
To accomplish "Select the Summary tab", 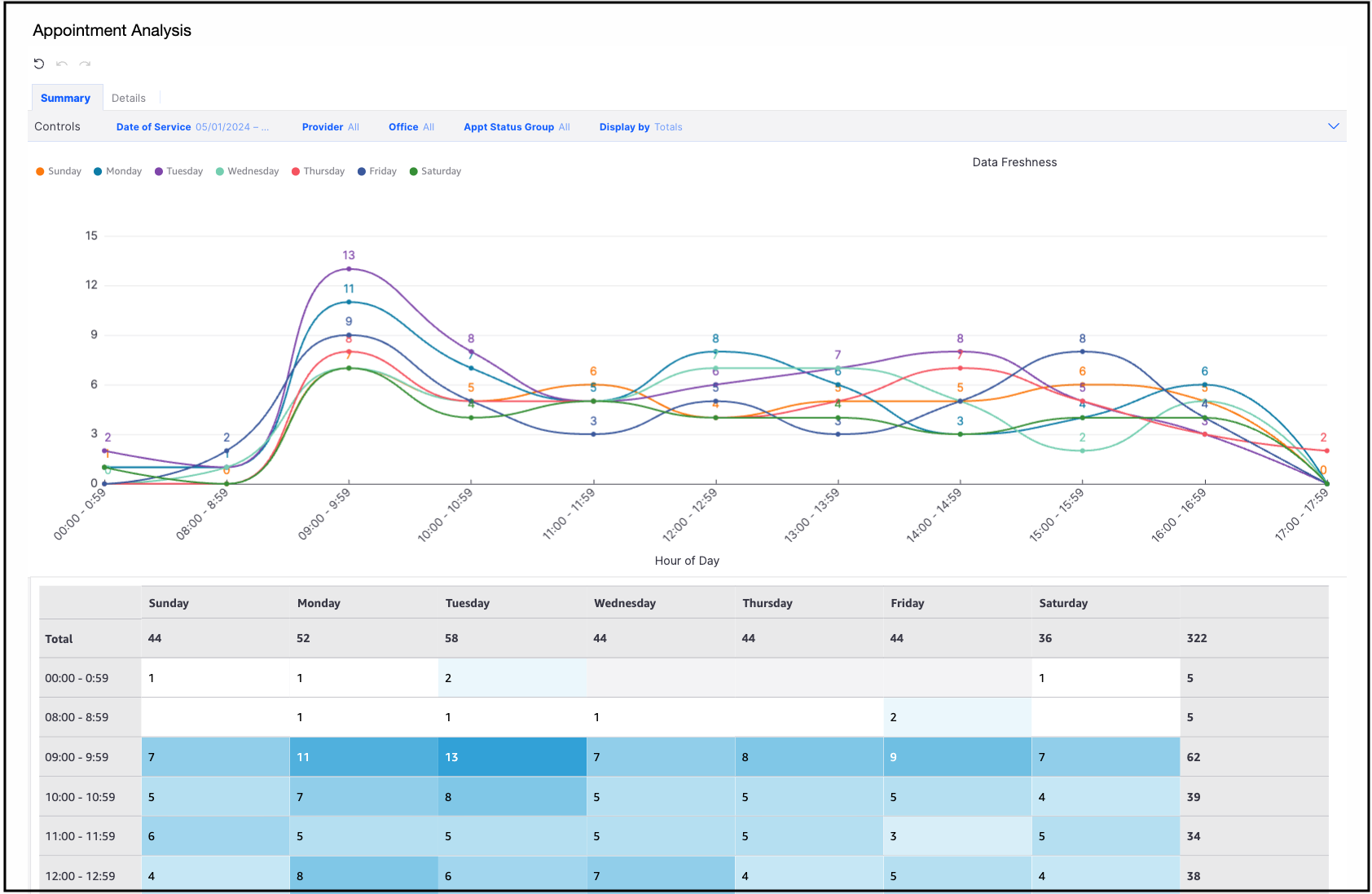I will pyautogui.click(x=66, y=98).
